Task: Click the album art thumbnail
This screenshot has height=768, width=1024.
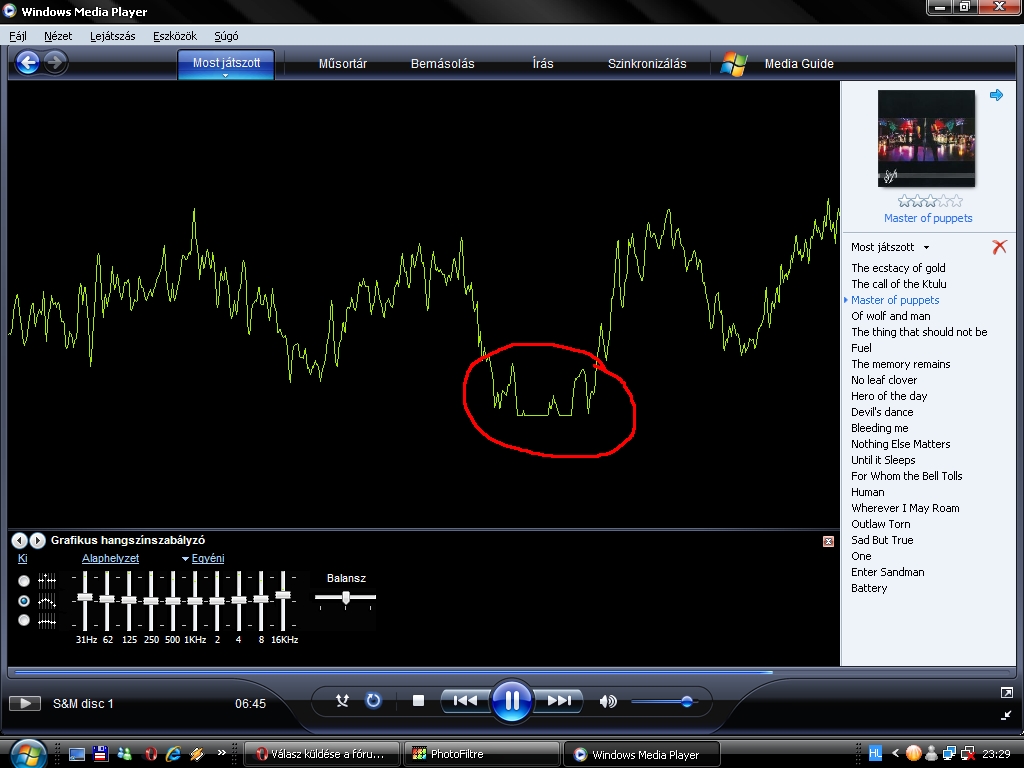Action: (x=926, y=138)
